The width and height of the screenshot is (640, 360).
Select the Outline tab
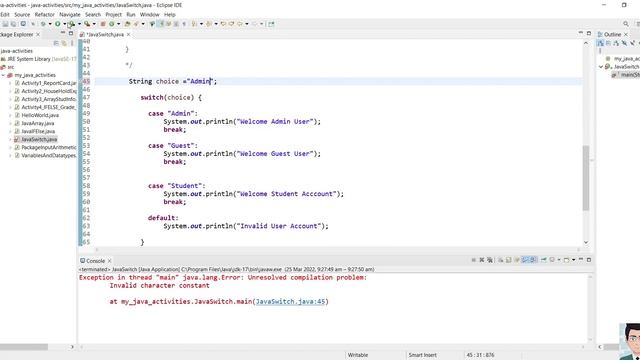(x=612, y=35)
